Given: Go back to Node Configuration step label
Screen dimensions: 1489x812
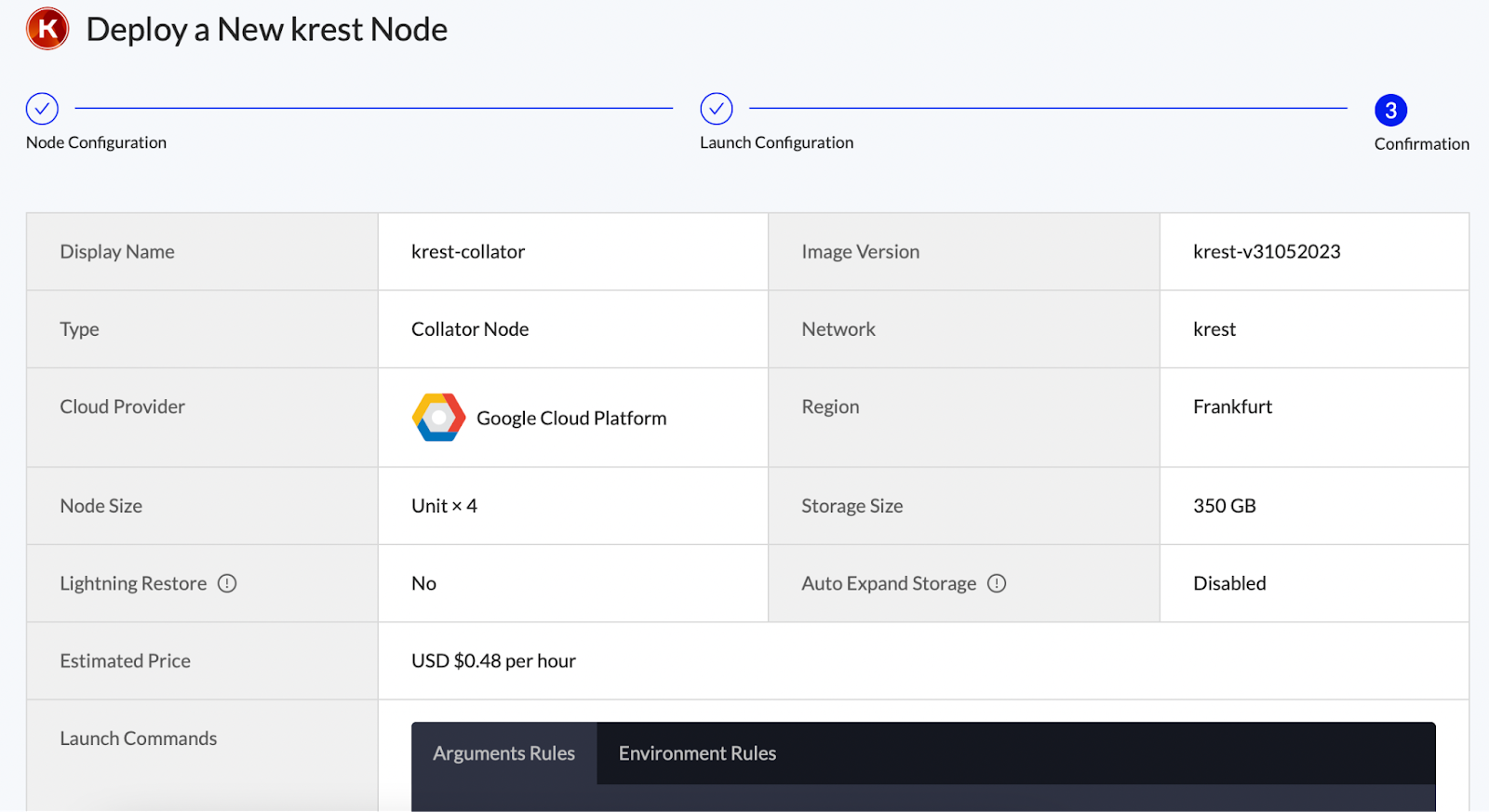Looking at the screenshot, I should (x=96, y=142).
